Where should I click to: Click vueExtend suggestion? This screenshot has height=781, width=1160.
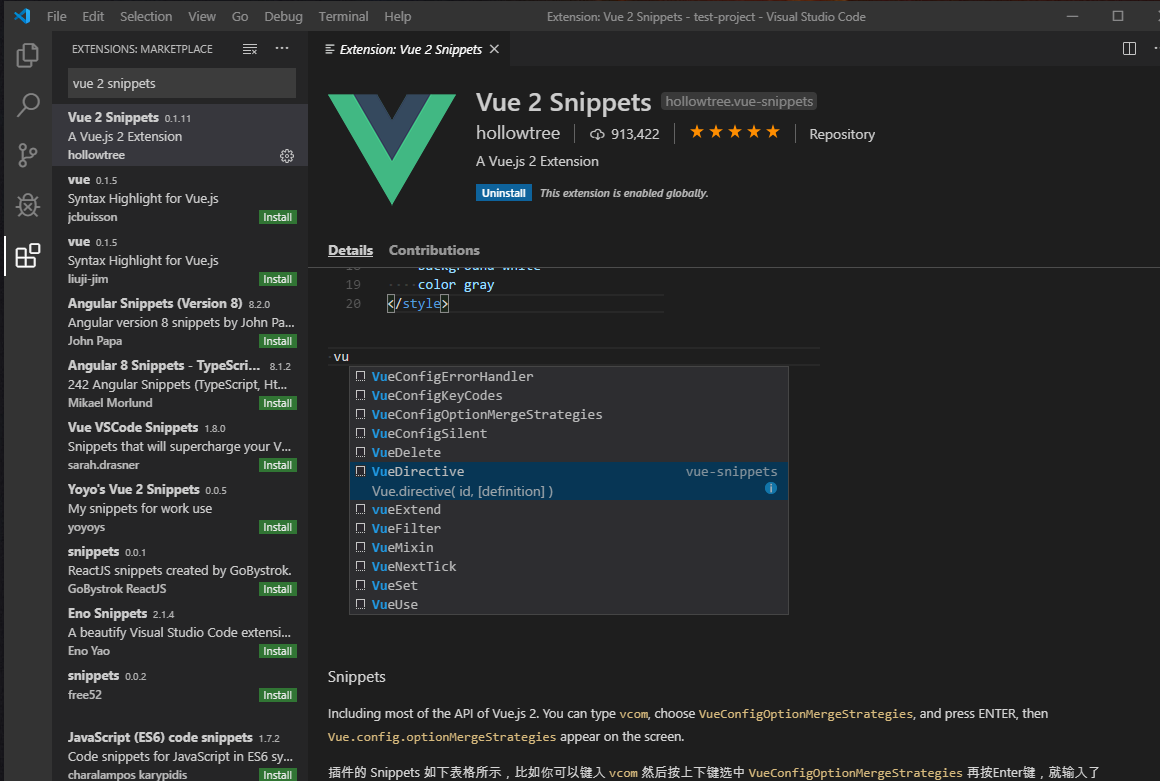[x=568, y=510]
